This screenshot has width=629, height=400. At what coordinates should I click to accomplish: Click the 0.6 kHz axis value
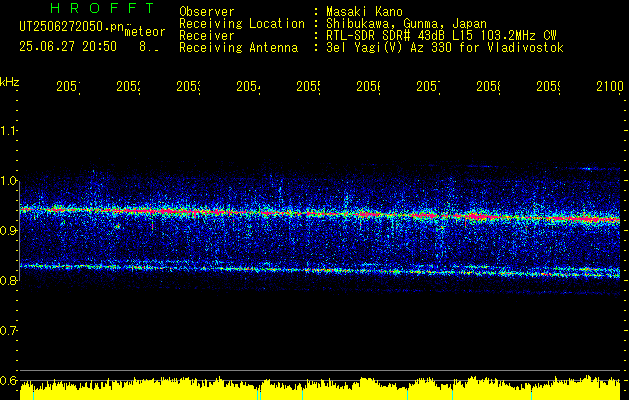[x=8, y=380]
